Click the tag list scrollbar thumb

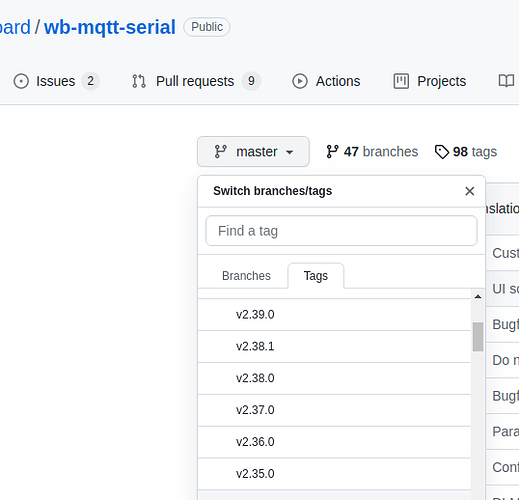click(x=478, y=337)
